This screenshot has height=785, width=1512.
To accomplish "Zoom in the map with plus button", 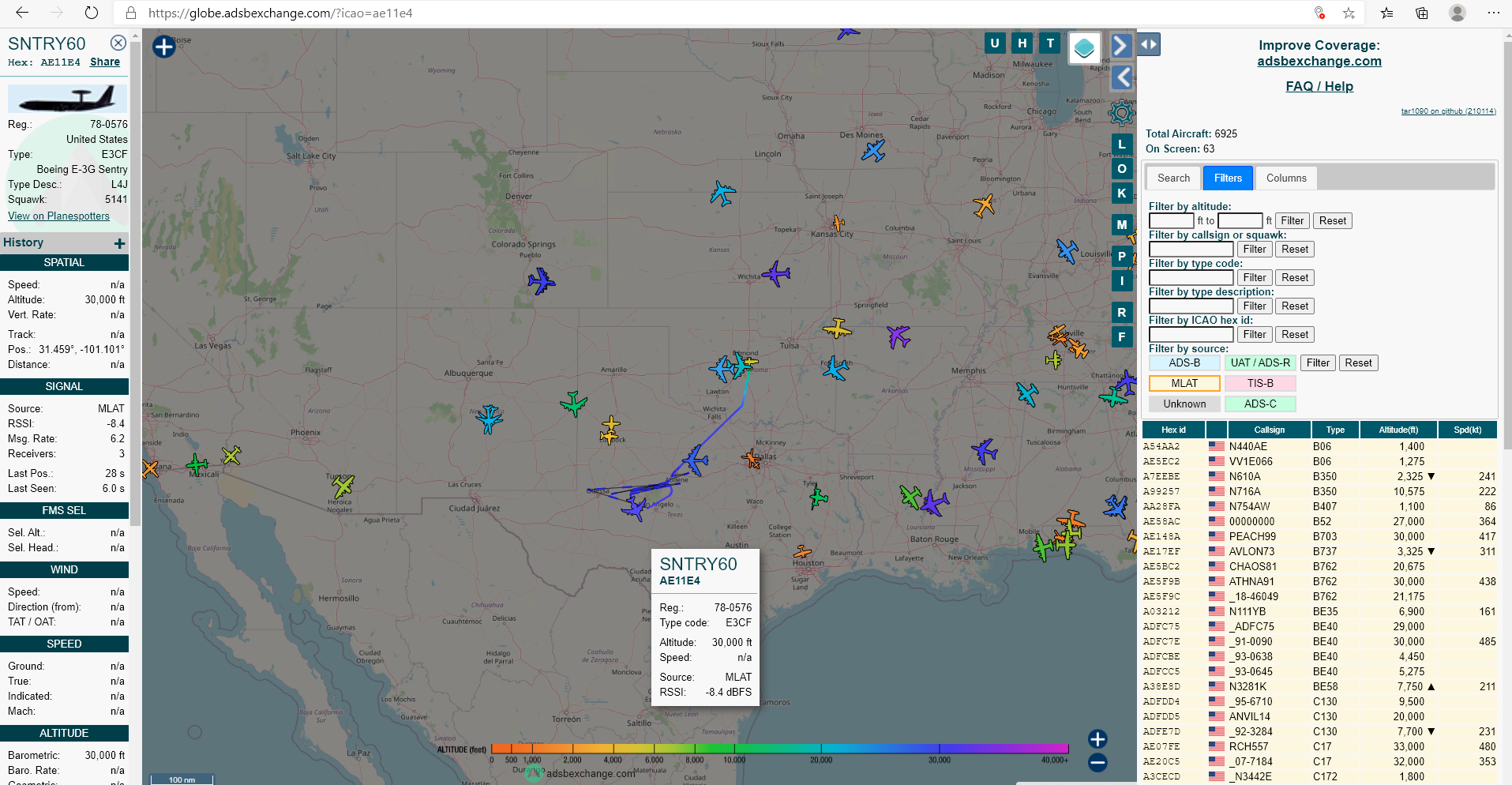I will 1097,739.
